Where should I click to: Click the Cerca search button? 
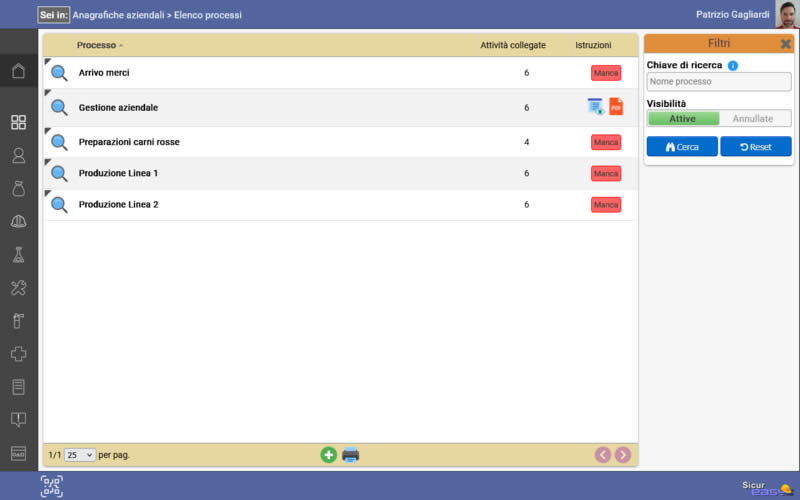tap(682, 146)
